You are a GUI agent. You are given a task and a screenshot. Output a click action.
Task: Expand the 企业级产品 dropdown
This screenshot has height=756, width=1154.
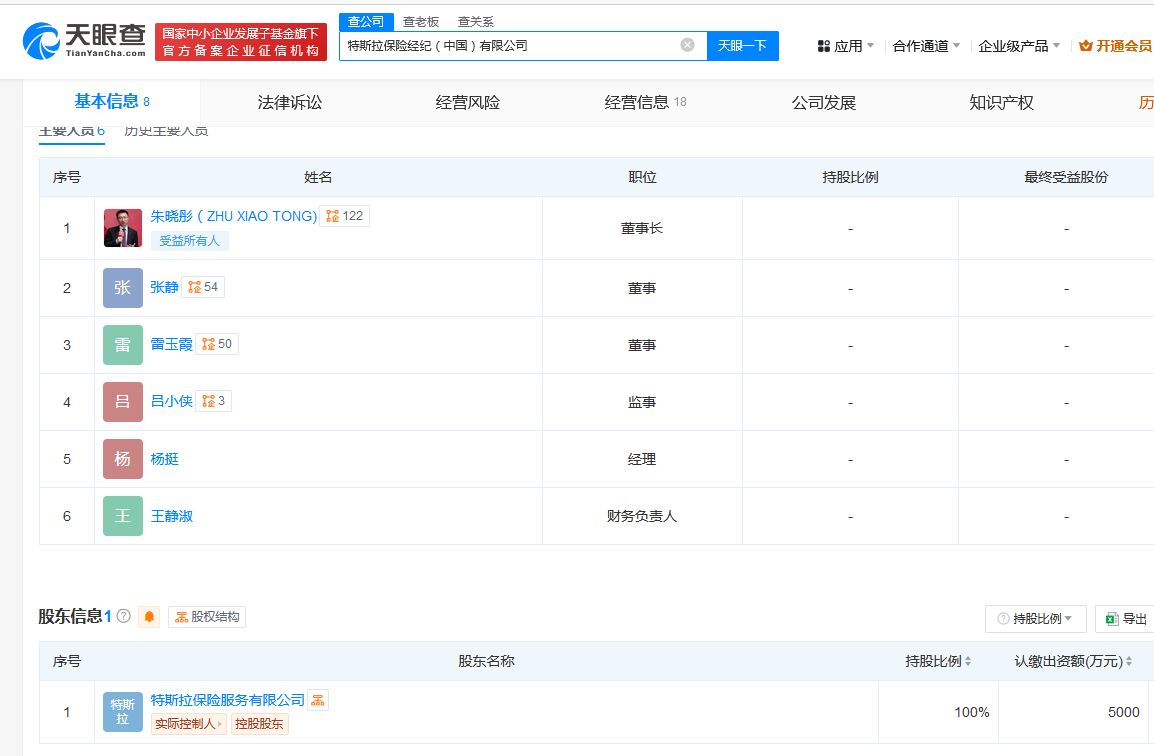coord(1057,46)
